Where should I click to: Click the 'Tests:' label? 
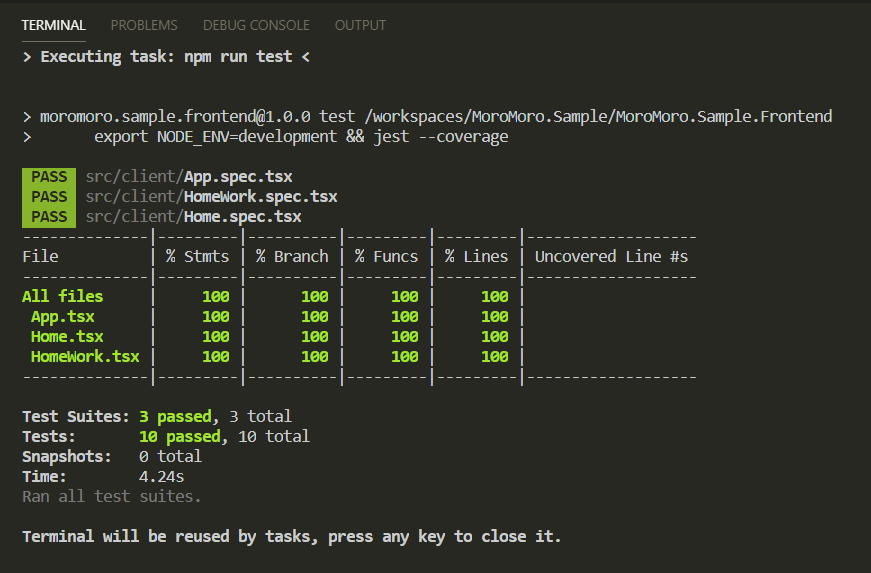(49, 436)
